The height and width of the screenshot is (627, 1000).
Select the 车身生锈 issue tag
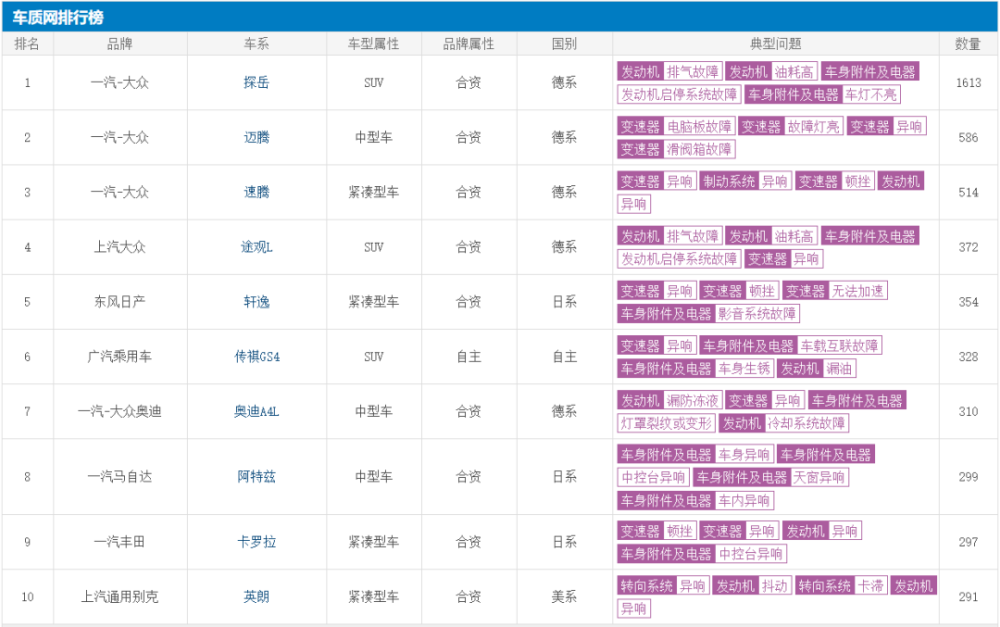click(744, 369)
